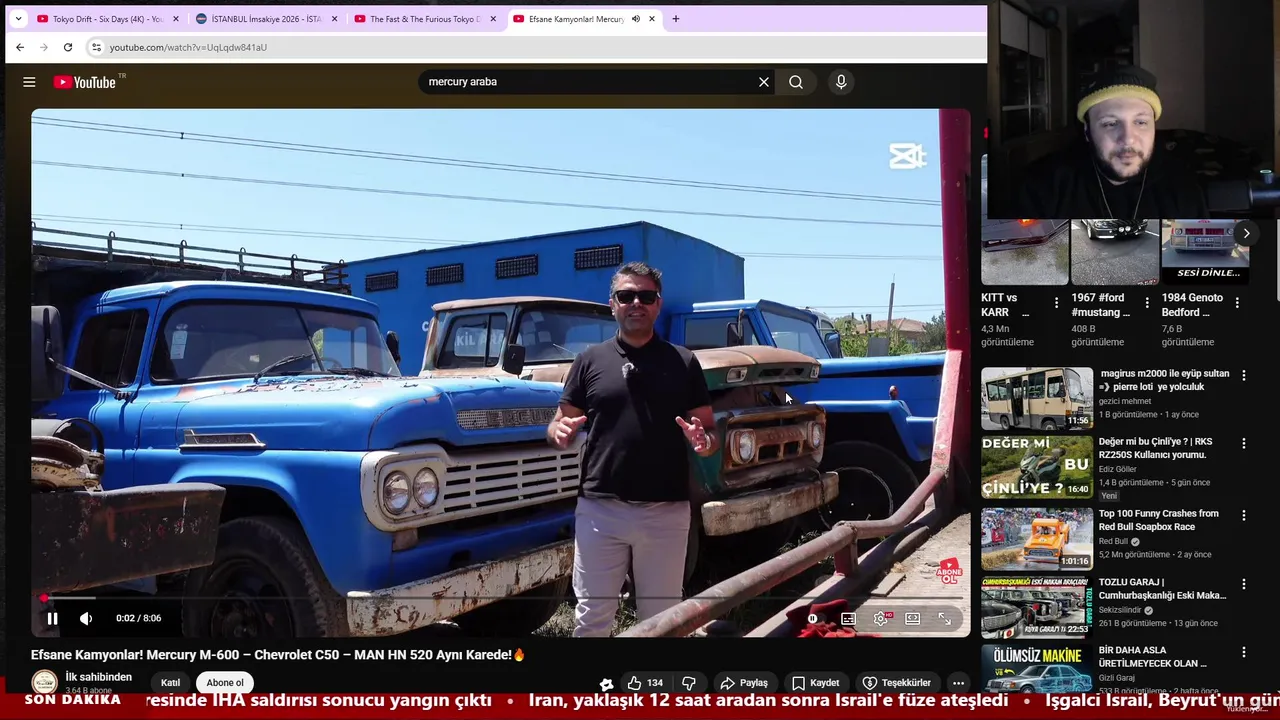Open the İlk sahibinden channel avatar
The width and height of the screenshot is (1280, 720).
(44, 682)
